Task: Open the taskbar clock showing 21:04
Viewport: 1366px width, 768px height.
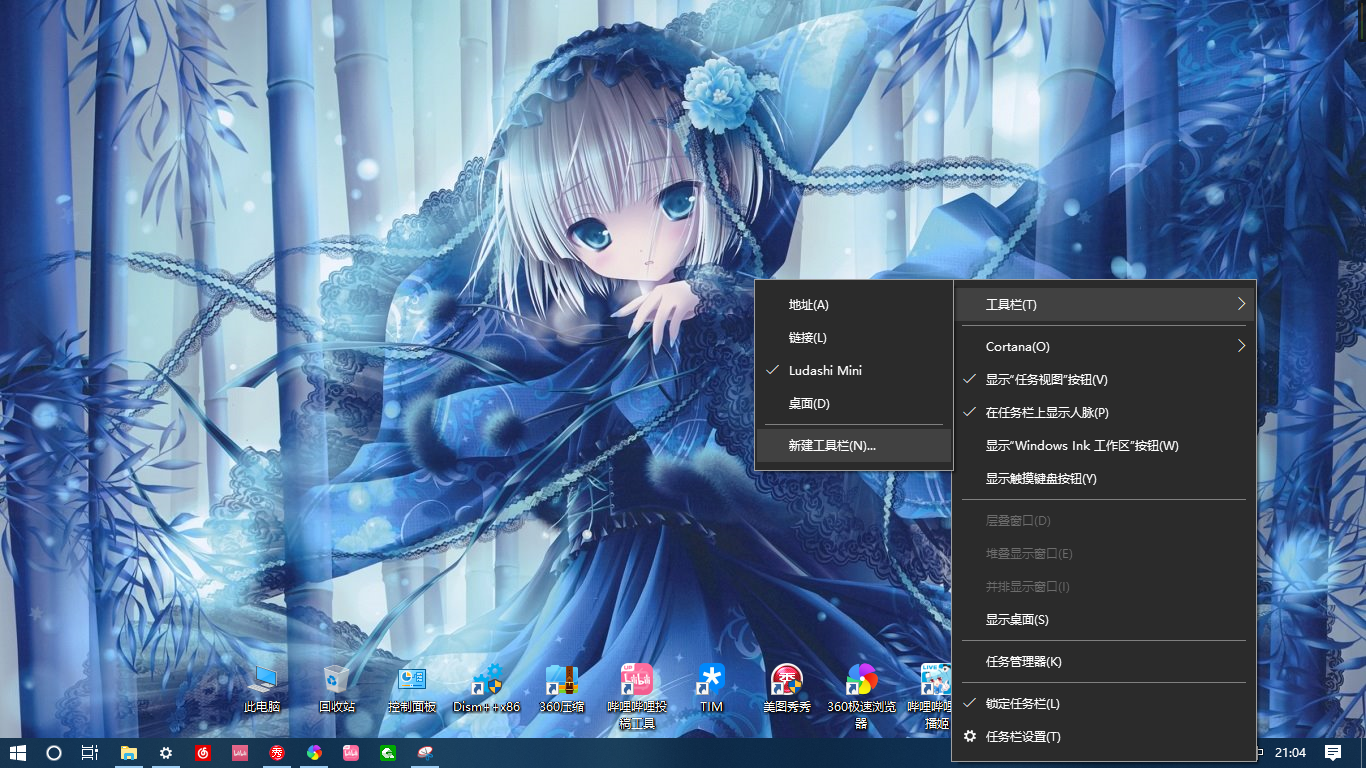Action: pos(1290,752)
